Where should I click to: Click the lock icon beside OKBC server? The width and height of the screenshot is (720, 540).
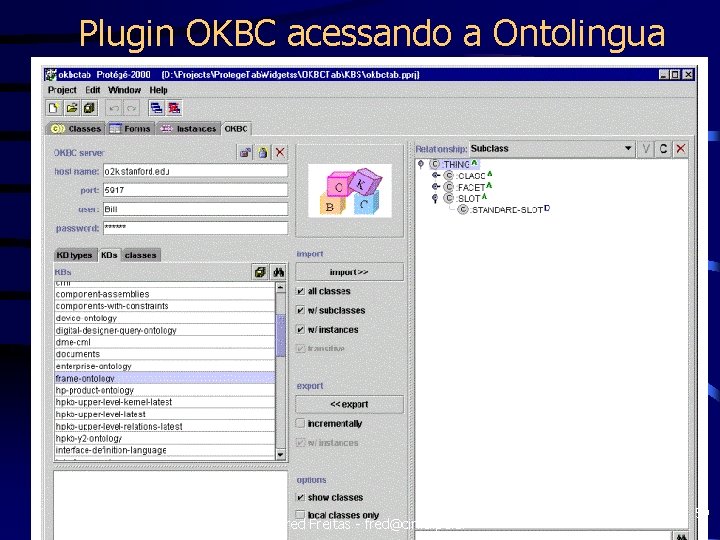pyautogui.click(x=263, y=152)
